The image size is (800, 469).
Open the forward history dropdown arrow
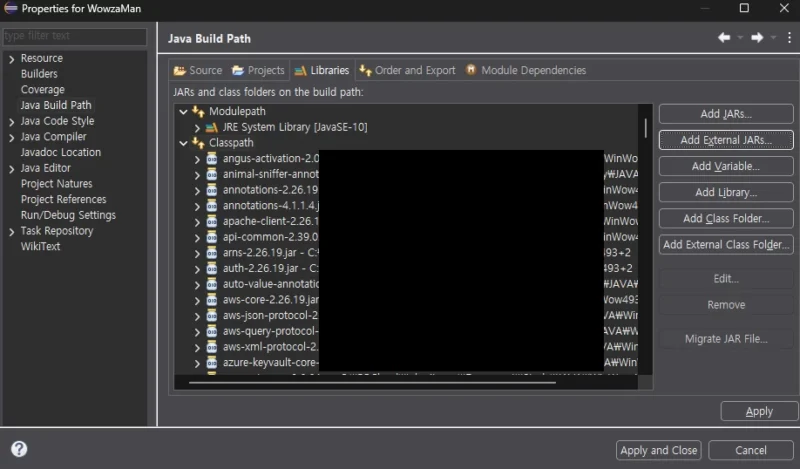(x=773, y=38)
